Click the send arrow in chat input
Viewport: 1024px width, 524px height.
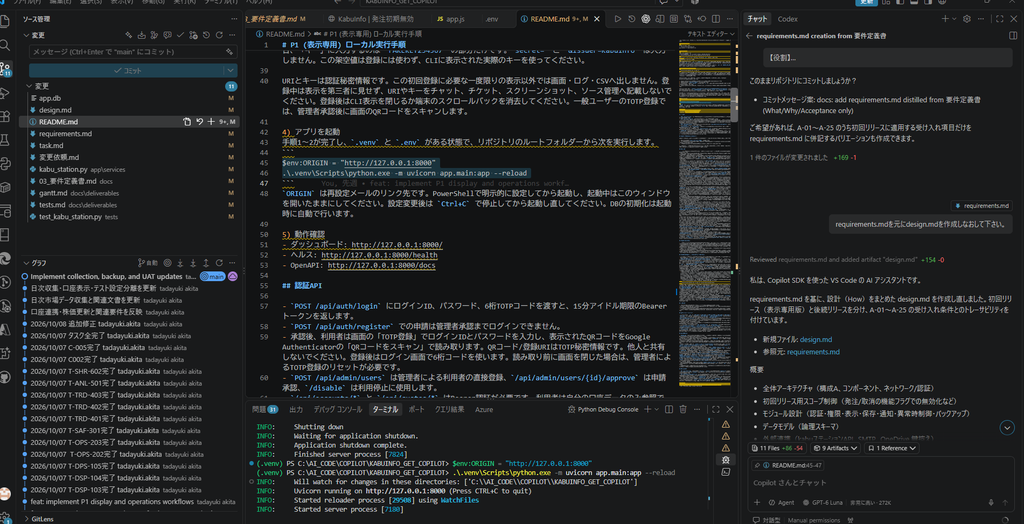click(x=1006, y=502)
